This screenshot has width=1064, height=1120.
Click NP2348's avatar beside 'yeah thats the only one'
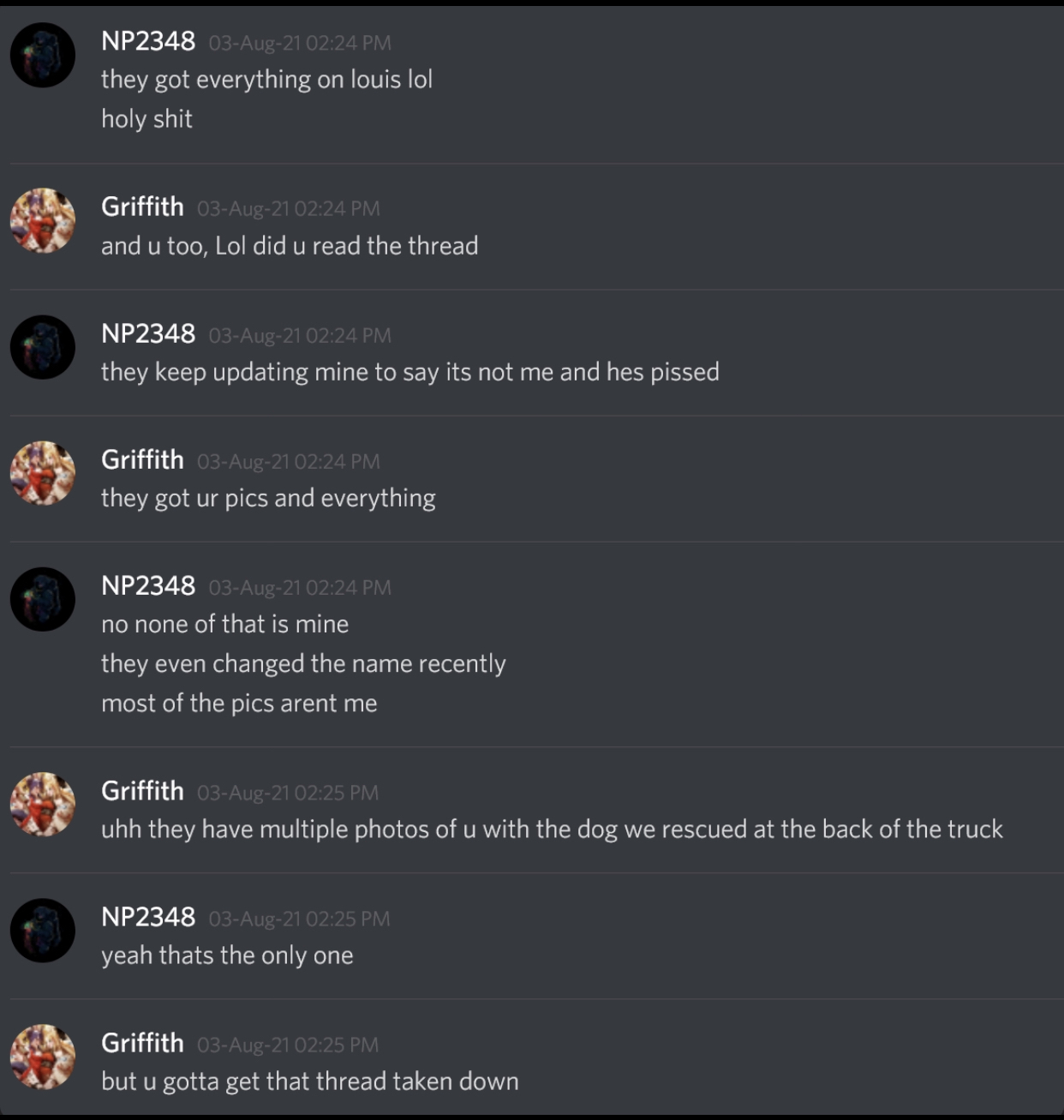(43, 931)
